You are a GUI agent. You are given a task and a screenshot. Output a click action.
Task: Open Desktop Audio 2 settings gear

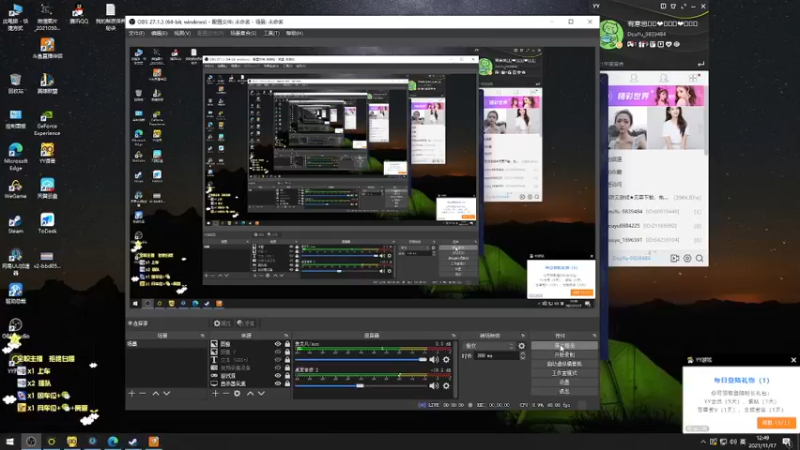(x=446, y=386)
